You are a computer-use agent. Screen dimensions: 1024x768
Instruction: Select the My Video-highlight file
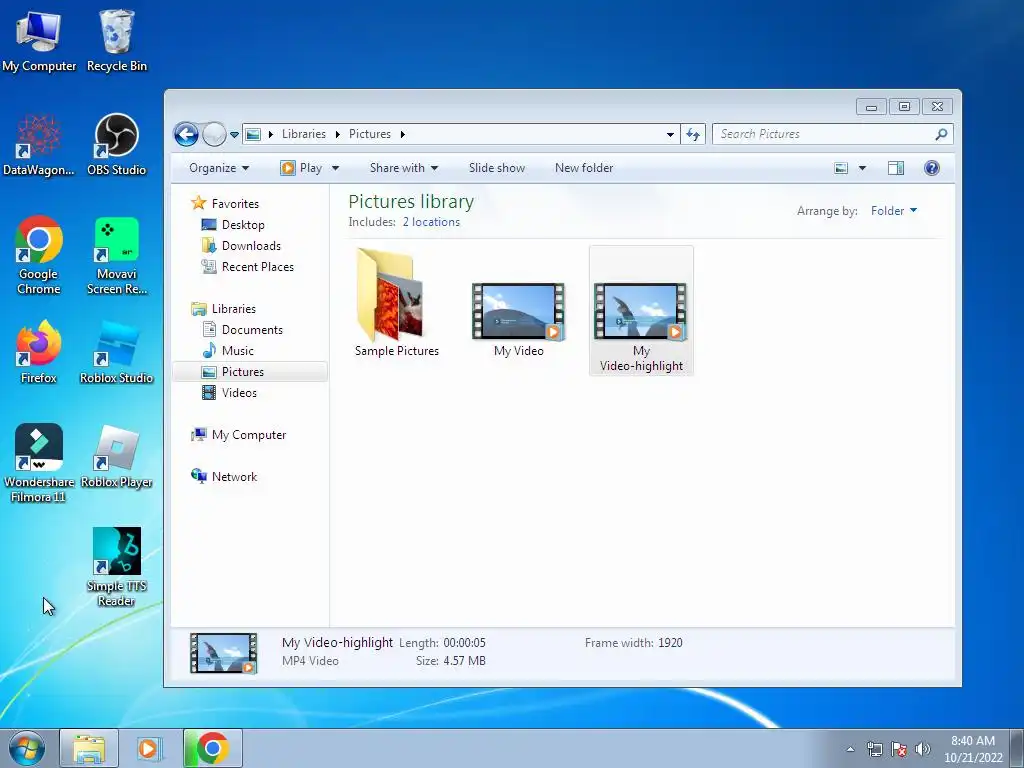point(641,311)
